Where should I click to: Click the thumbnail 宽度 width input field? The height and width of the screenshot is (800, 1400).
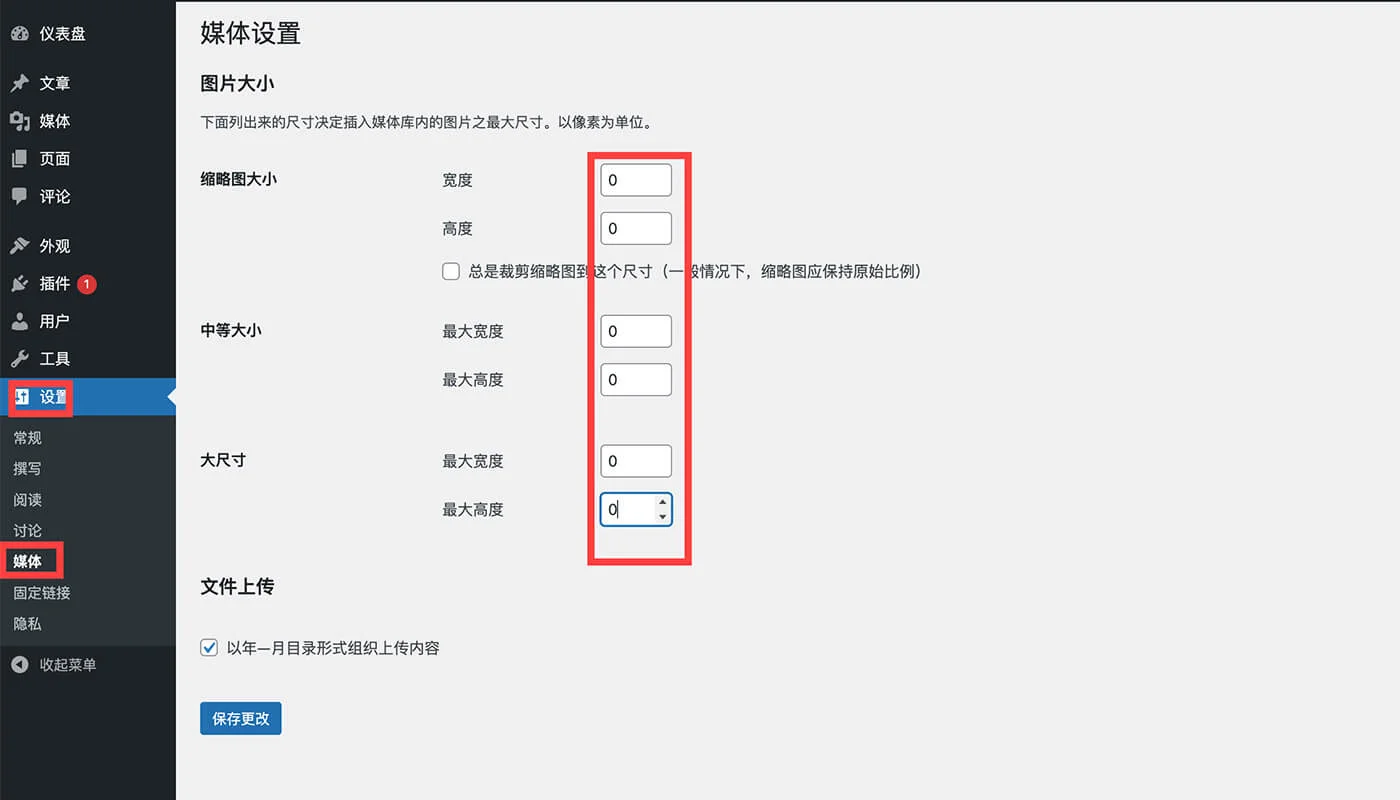635,180
